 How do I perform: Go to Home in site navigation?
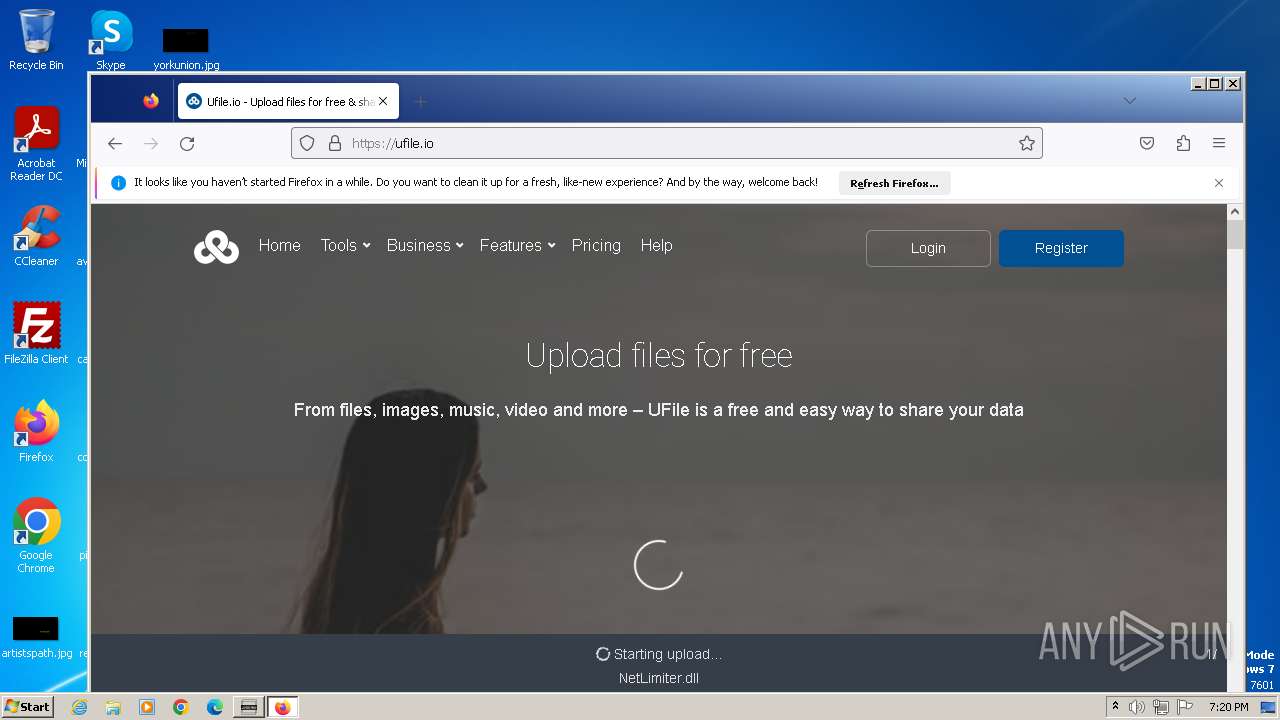pos(280,245)
